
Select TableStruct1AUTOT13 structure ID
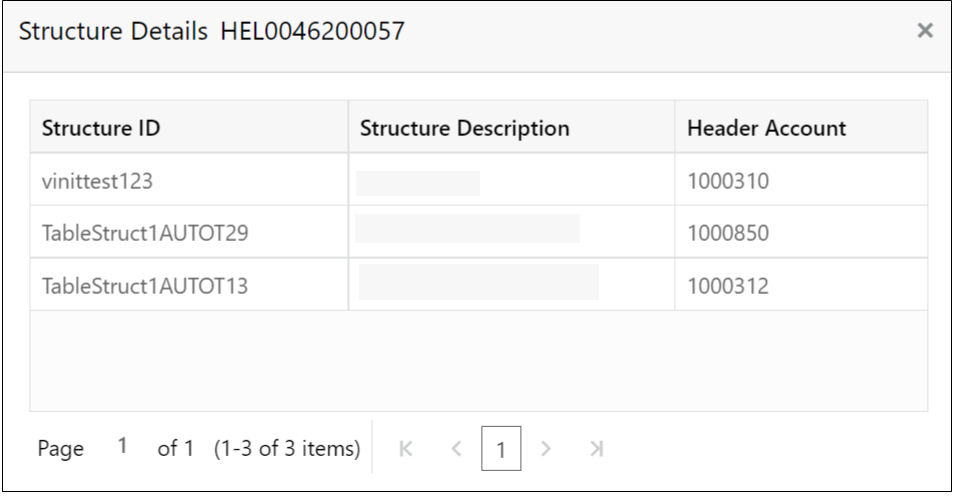(145, 287)
